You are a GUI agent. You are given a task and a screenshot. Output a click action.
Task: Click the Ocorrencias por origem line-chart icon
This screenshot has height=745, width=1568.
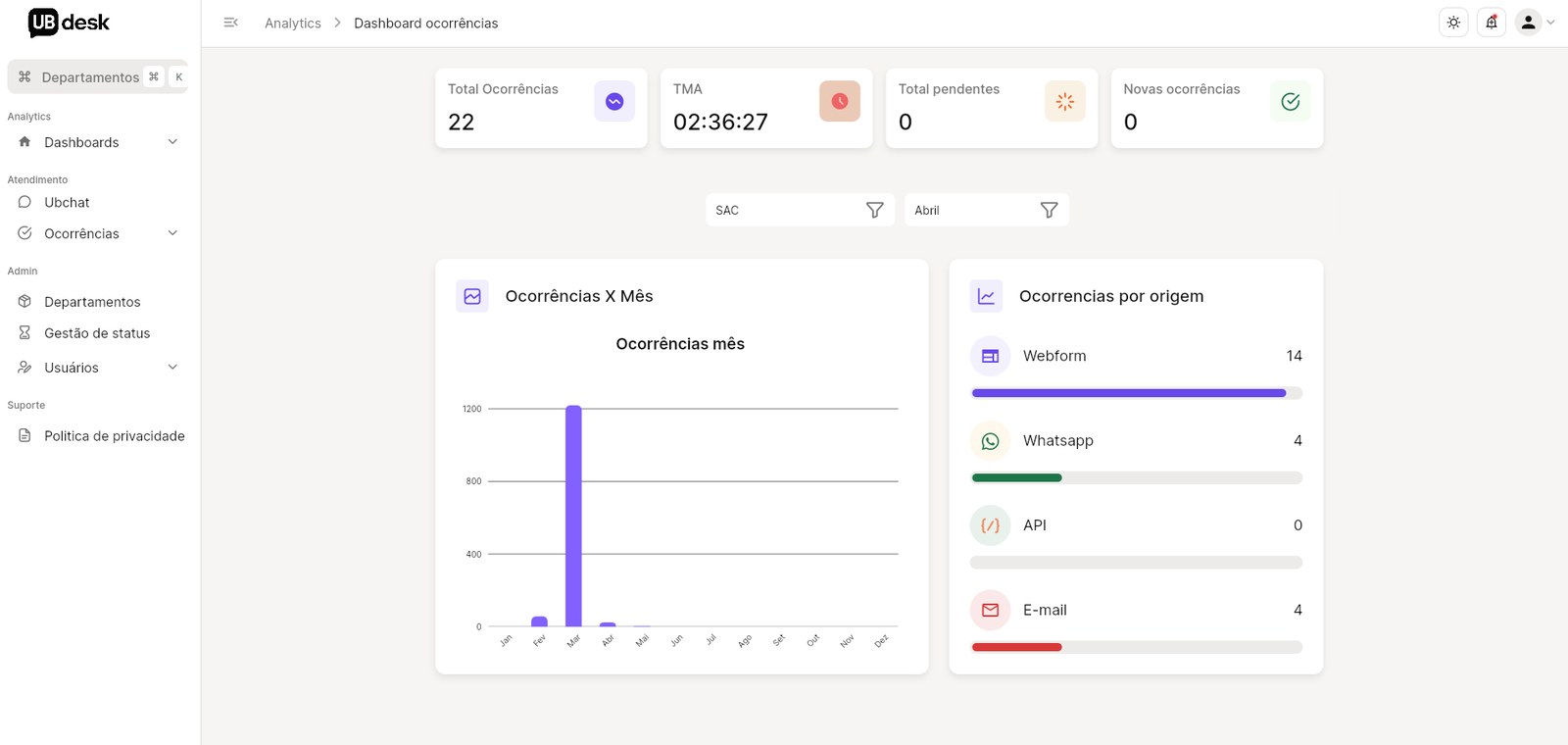pyautogui.click(x=986, y=296)
